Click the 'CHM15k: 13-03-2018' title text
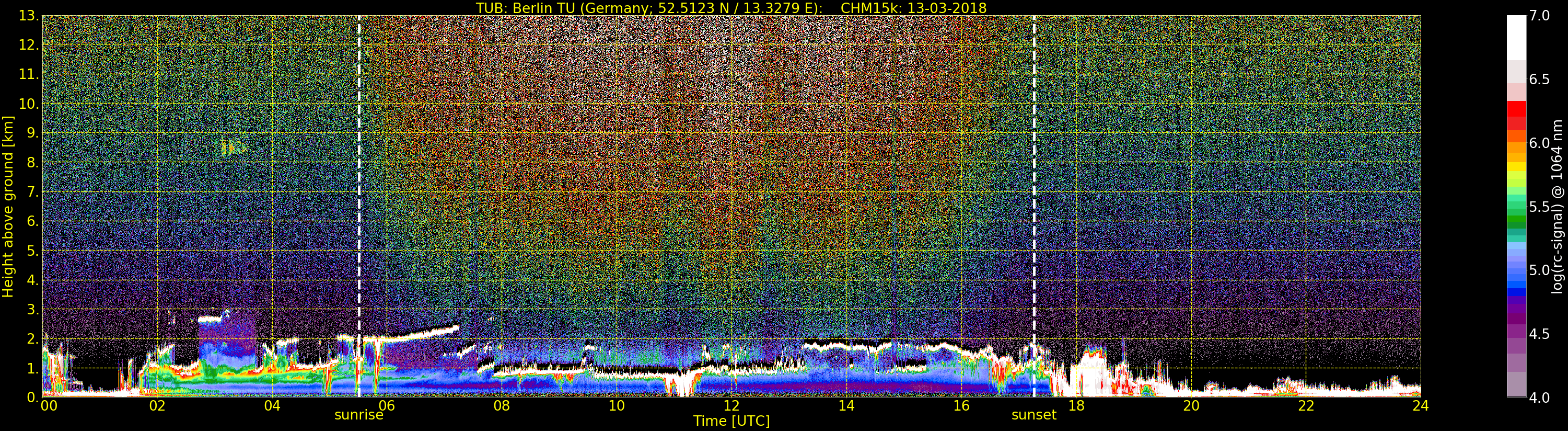Image resolution: width=1568 pixels, height=431 pixels. coord(913,8)
